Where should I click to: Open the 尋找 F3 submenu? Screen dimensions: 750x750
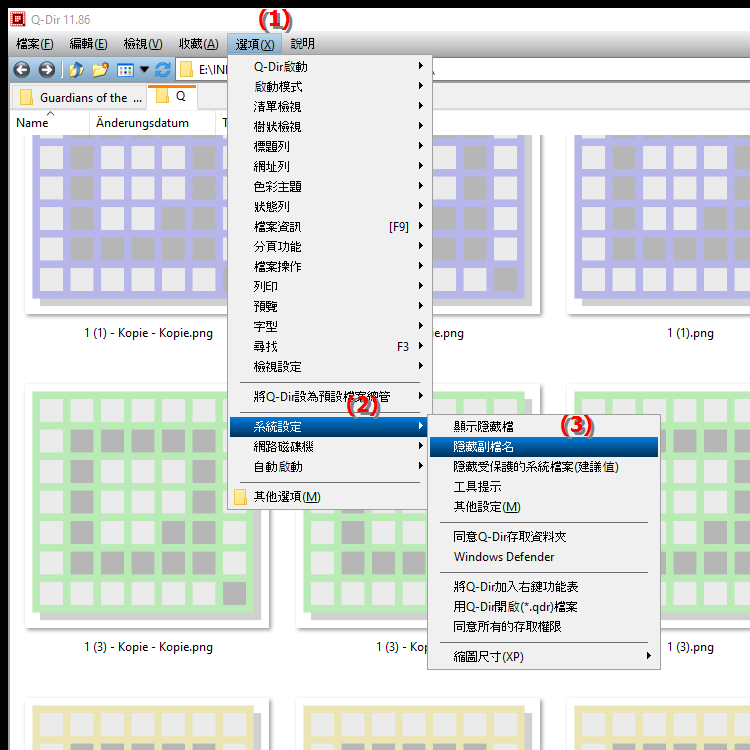point(330,347)
